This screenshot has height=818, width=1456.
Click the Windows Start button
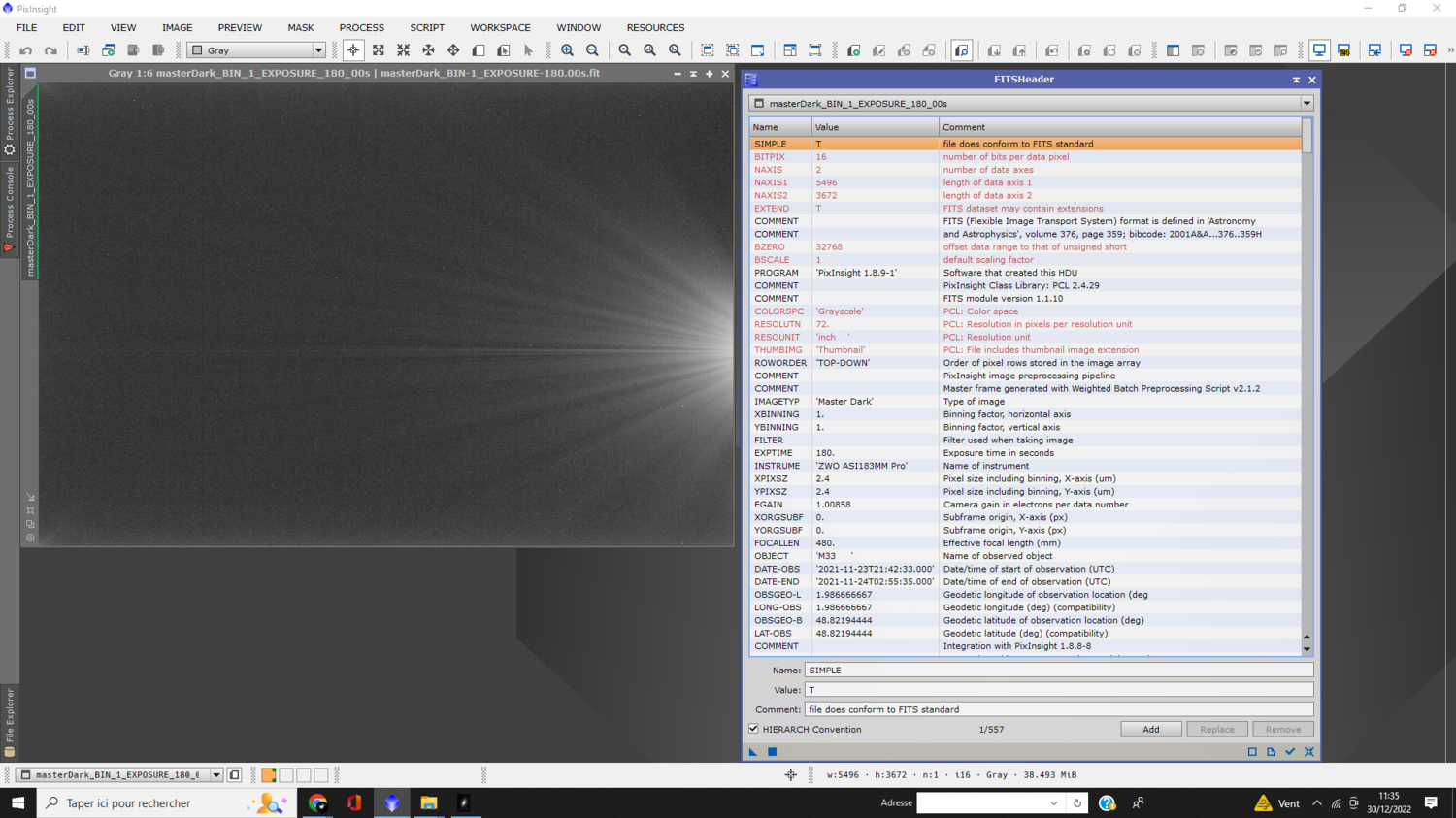pyautogui.click(x=17, y=803)
